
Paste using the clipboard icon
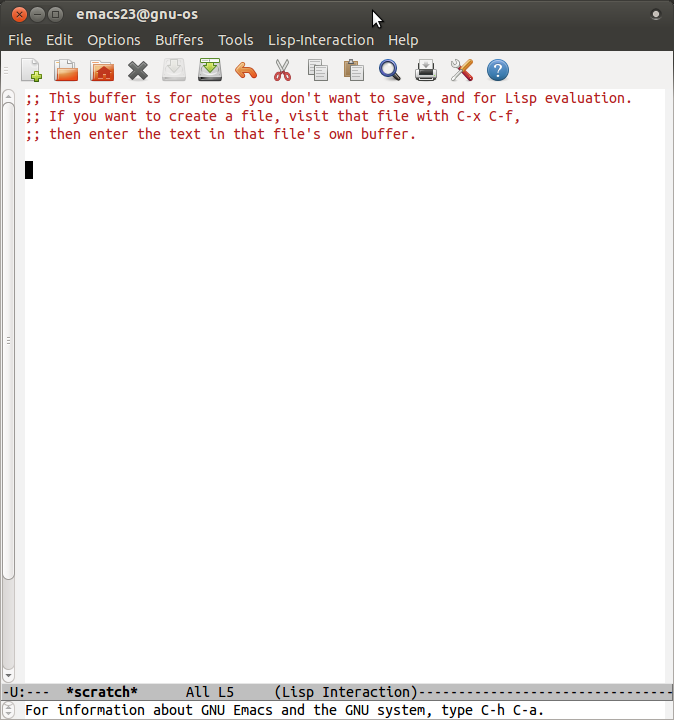(x=353, y=70)
